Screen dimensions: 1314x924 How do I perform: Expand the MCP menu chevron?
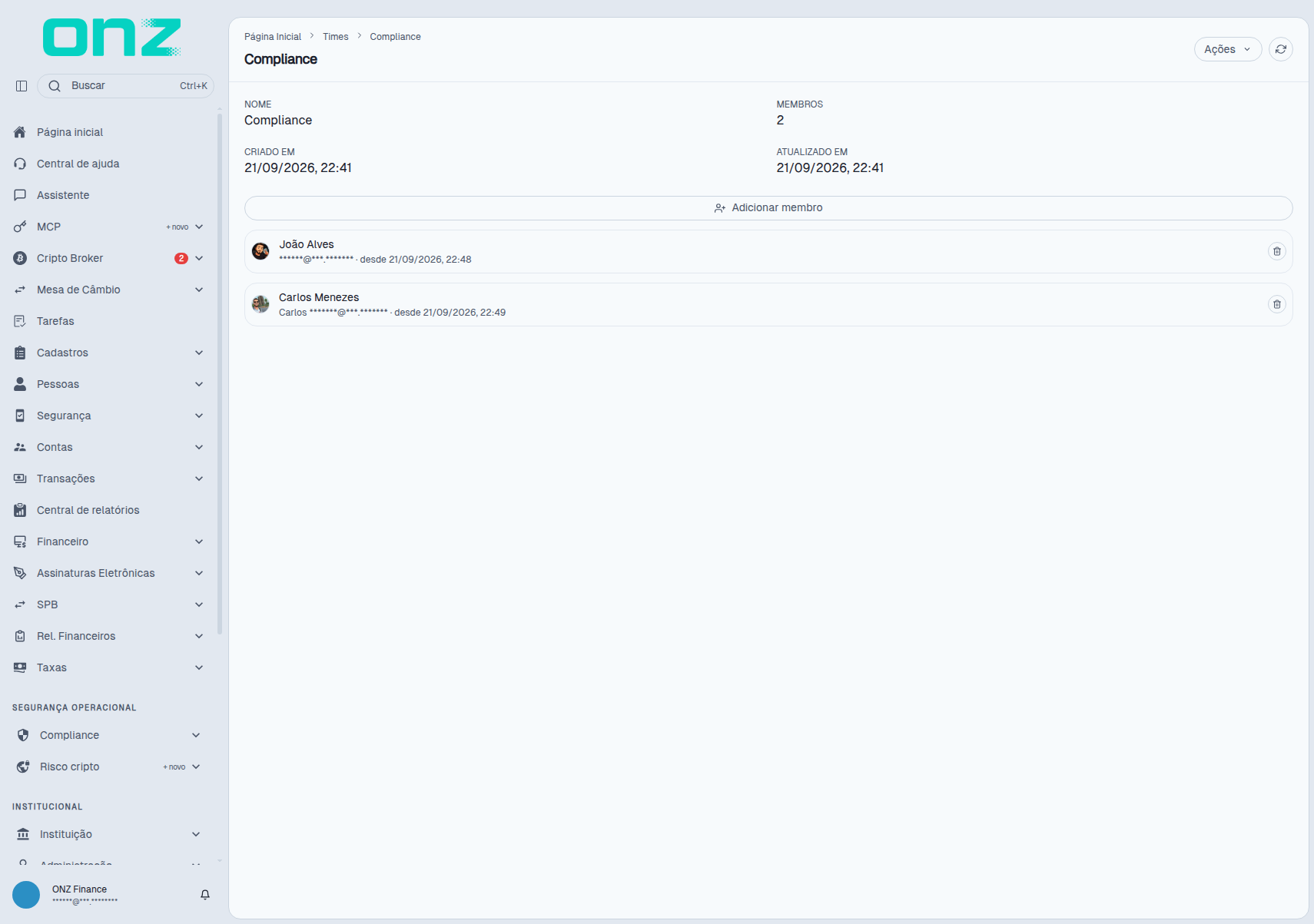tap(199, 227)
